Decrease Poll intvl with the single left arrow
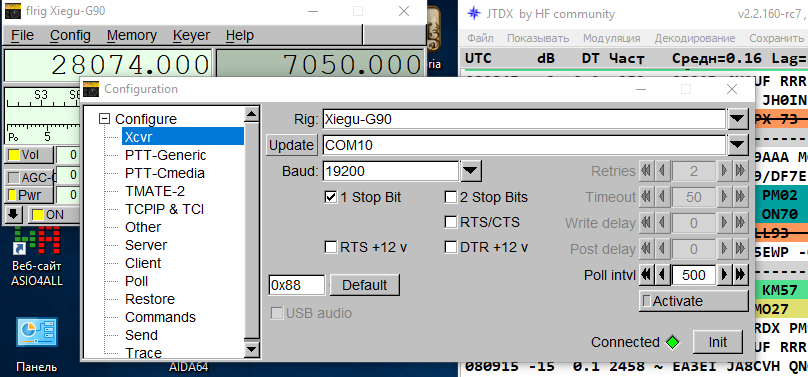Screen dimensions: 808x377 click(662, 275)
